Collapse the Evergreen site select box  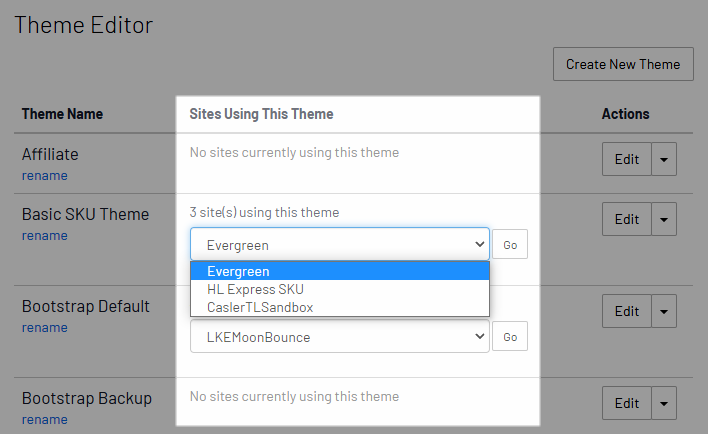[x=340, y=244]
